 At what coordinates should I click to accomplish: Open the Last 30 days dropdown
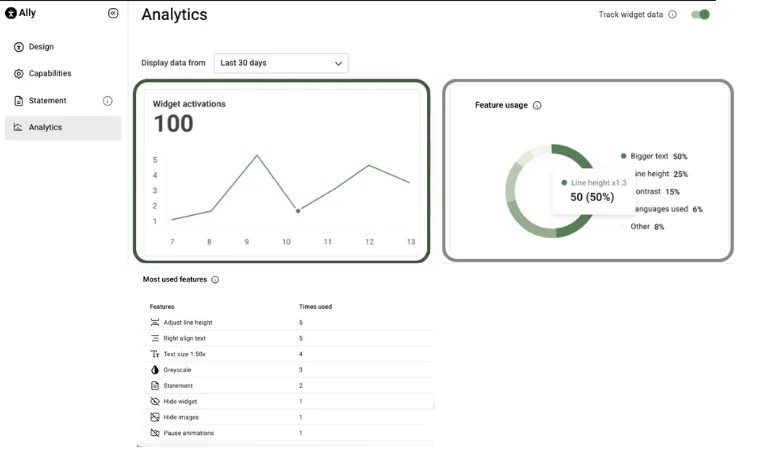[x=281, y=63]
